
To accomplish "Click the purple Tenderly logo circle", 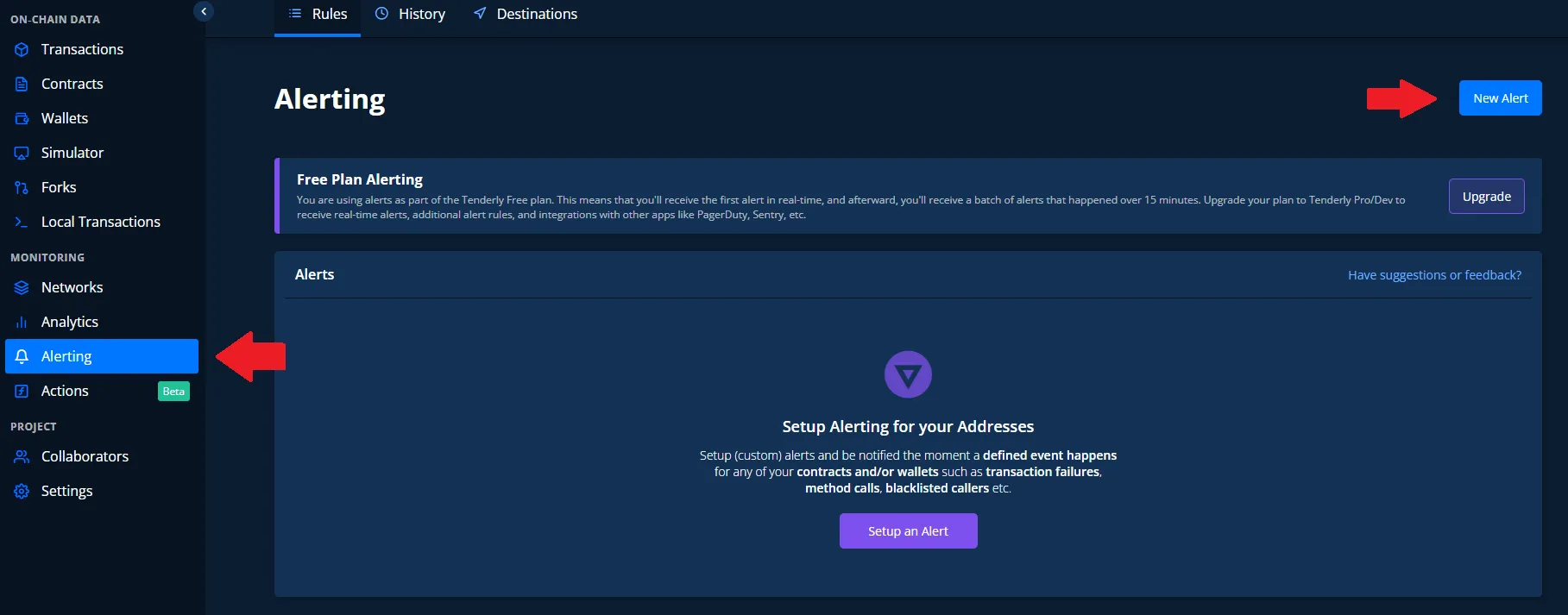I will click(x=908, y=374).
